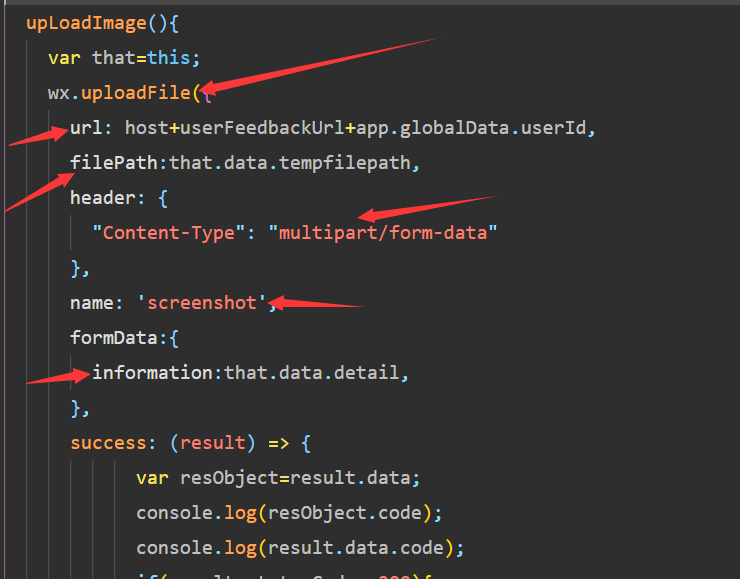The image size is (740, 579).
Task: Click the 'screenshot' string literal
Action: point(202,303)
